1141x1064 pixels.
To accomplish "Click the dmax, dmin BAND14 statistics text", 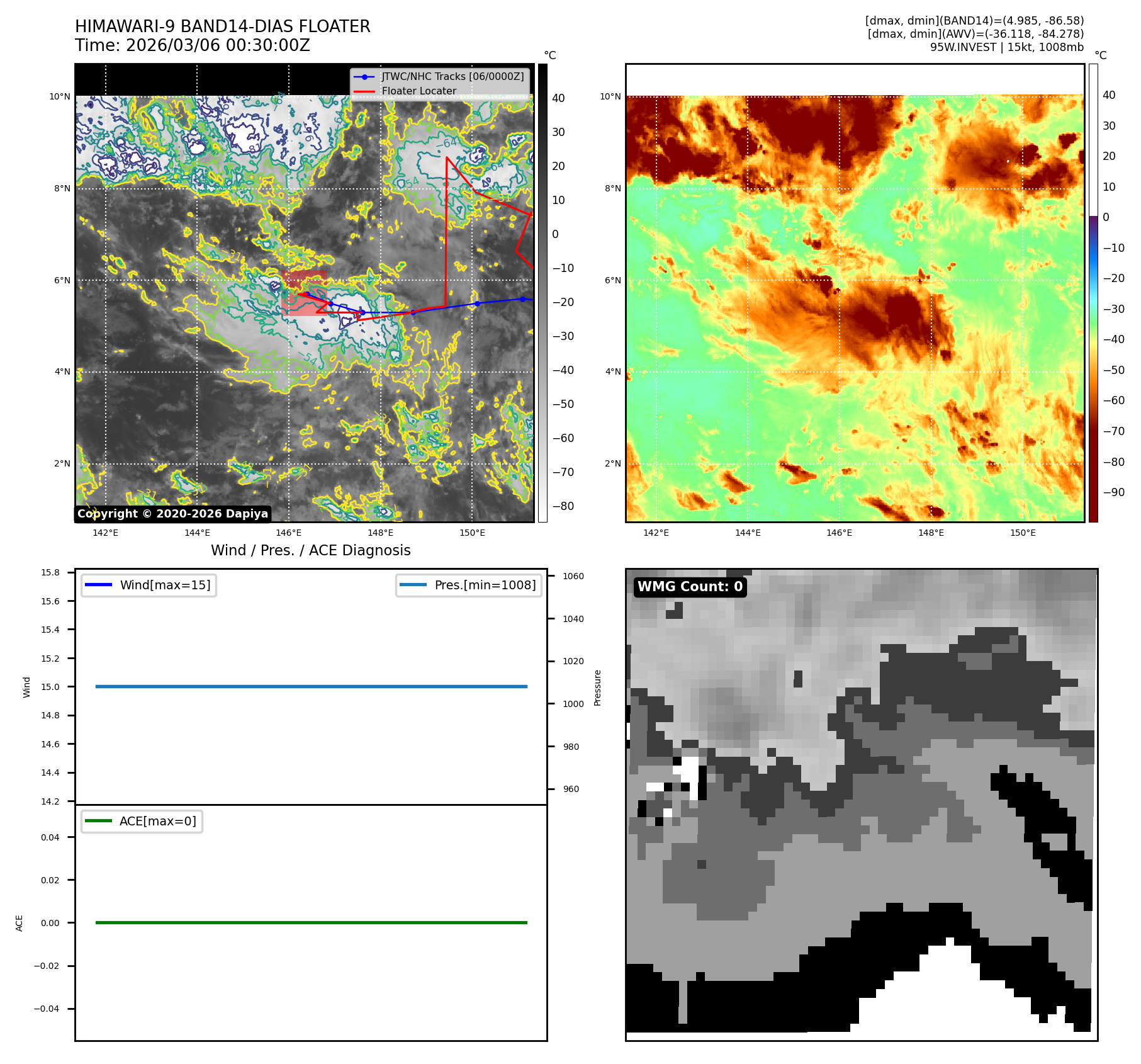I will point(974,21).
